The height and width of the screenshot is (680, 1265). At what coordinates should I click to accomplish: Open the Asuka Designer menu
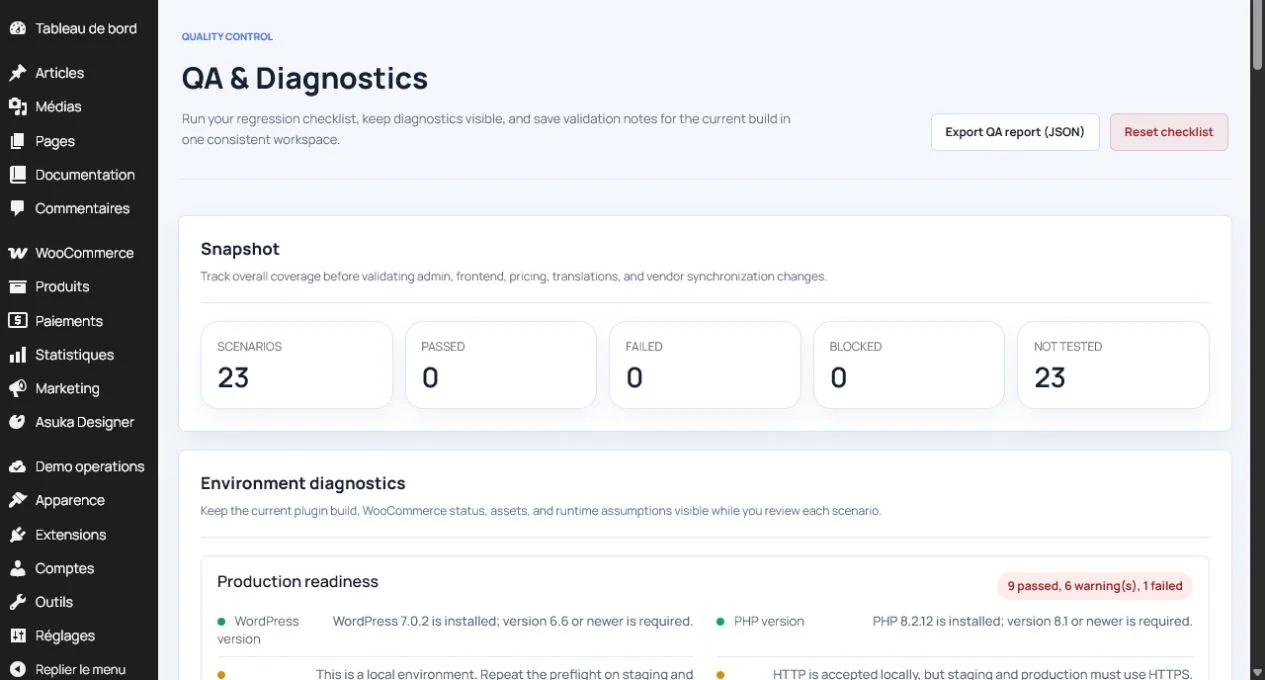point(79,422)
